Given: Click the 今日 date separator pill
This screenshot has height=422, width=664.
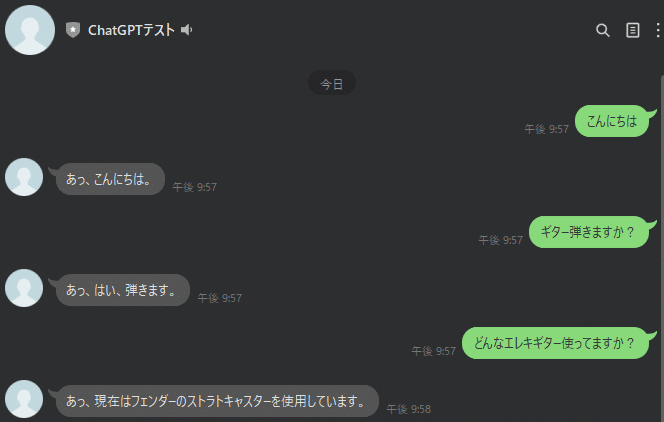Looking at the screenshot, I should coord(332,84).
